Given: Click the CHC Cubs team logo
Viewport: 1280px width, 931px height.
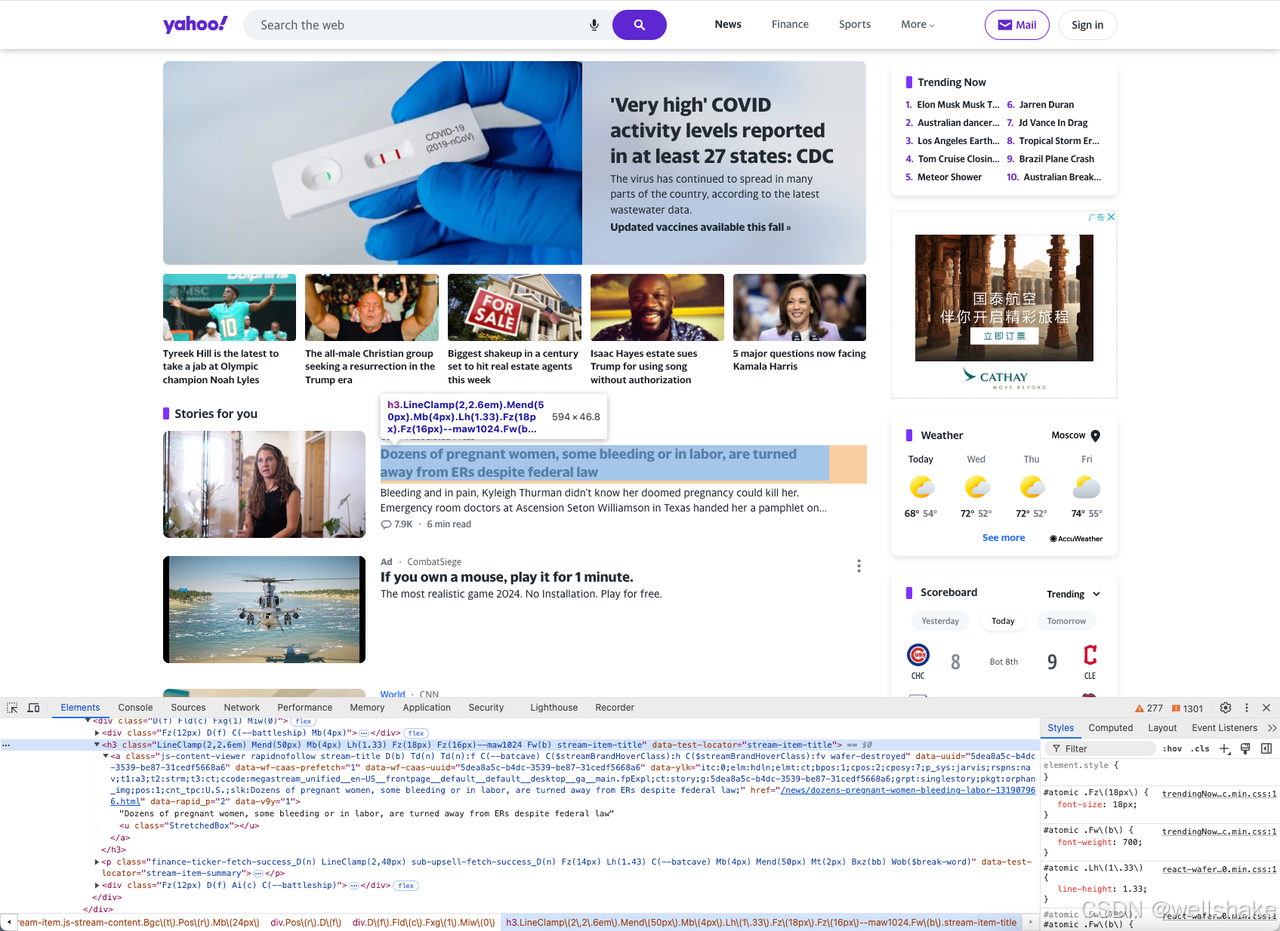Looking at the screenshot, I should point(918,655).
